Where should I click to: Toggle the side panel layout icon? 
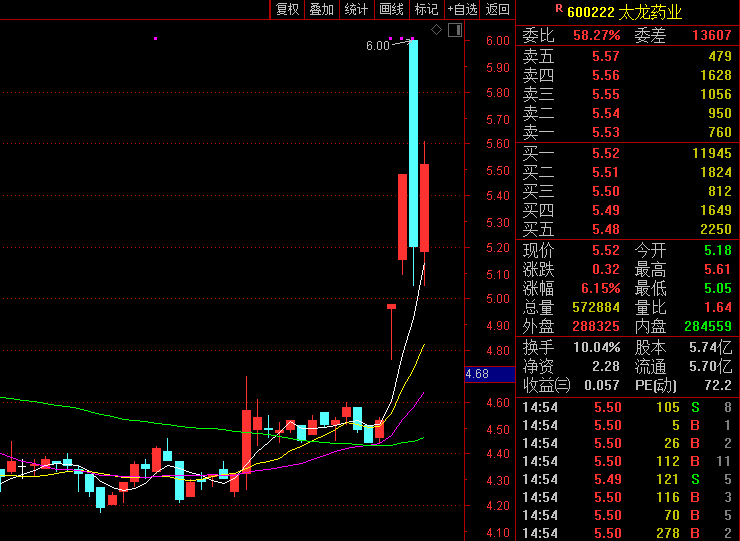455,31
